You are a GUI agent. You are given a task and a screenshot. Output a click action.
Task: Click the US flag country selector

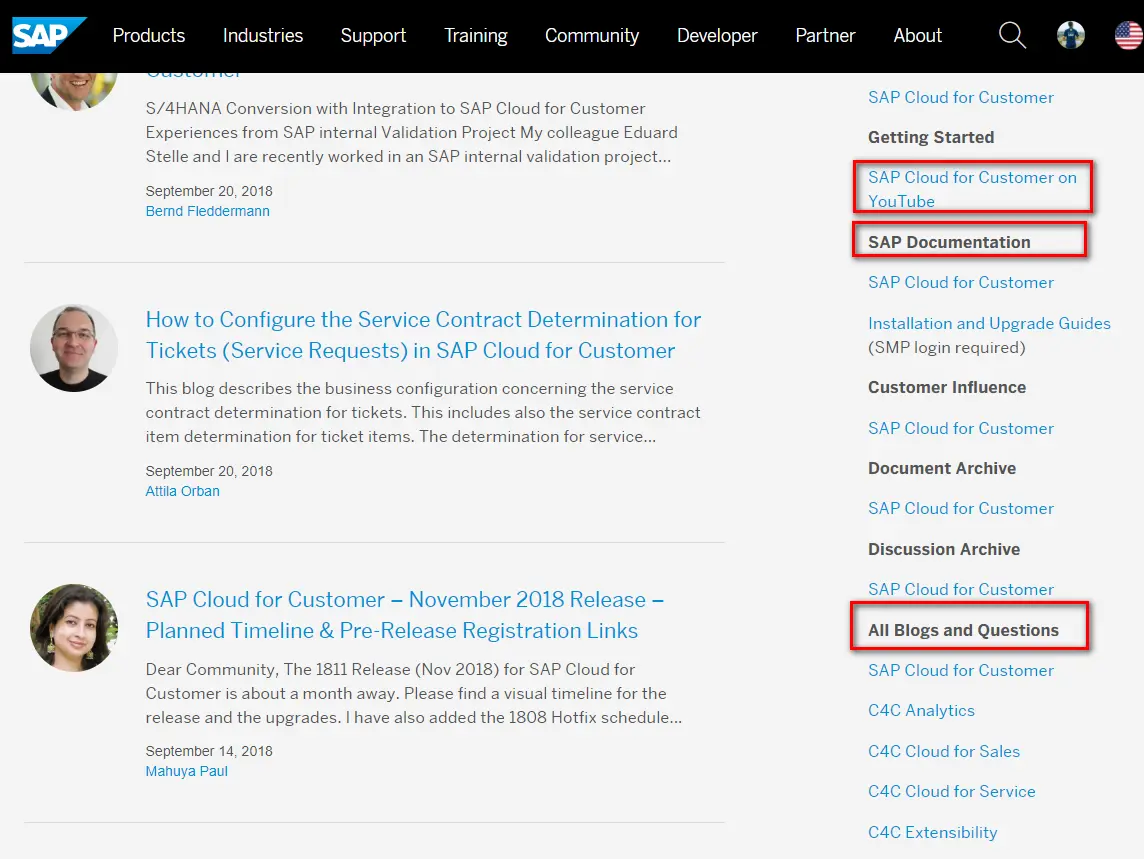(x=1129, y=35)
